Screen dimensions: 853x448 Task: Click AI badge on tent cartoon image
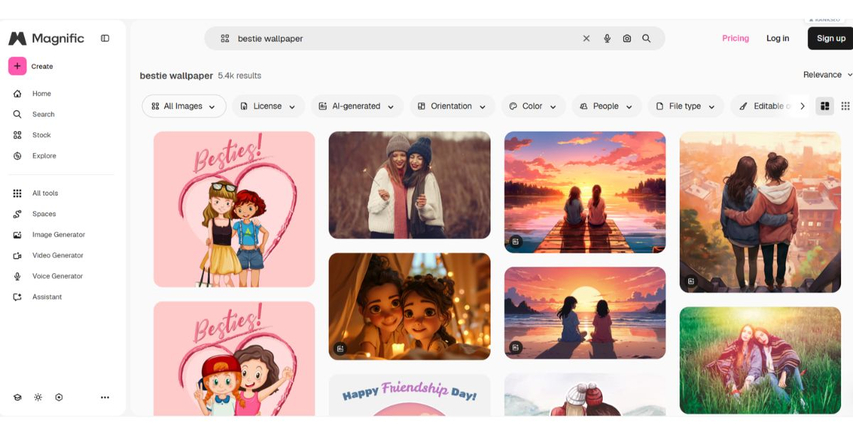click(x=340, y=349)
